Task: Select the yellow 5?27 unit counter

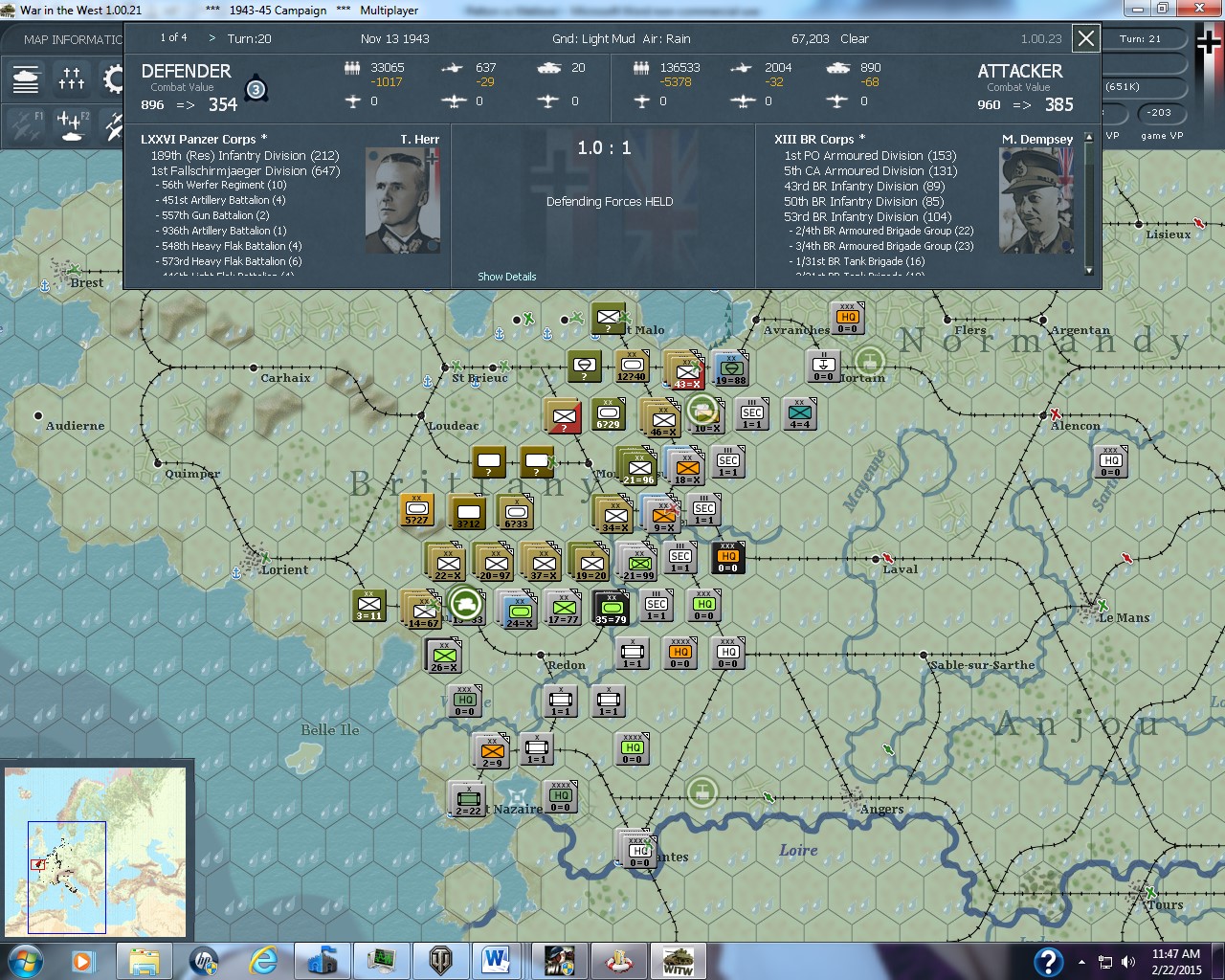Action: pyautogui.click(x=416, y=510)
